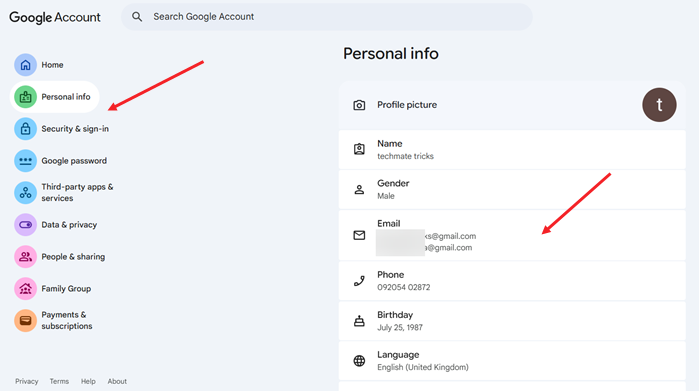The image size is (699, 391).
Task: Click the camera icon beside Profile picture
Action: tap(359, 105)
